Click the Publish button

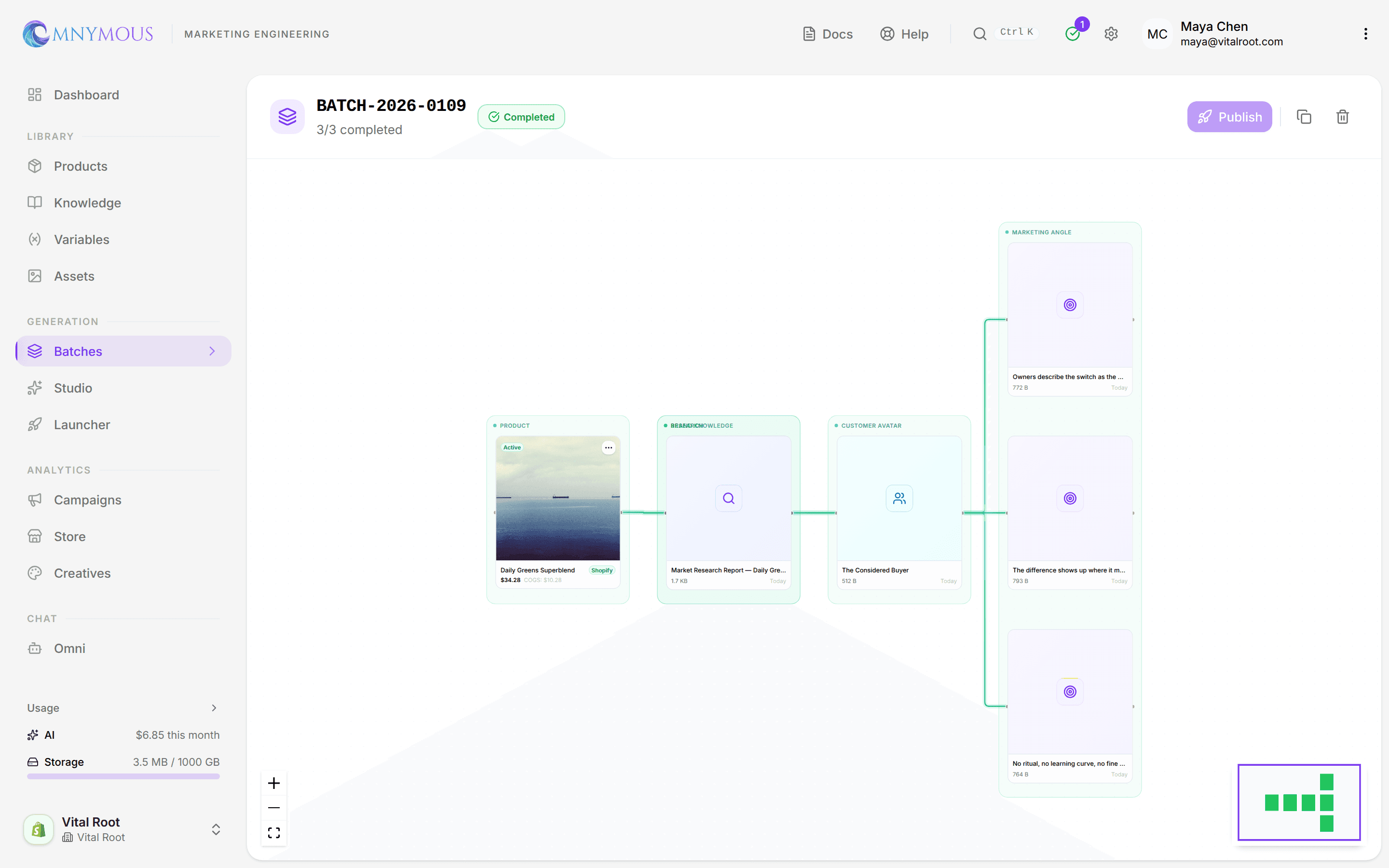(x=1229, y=117)
